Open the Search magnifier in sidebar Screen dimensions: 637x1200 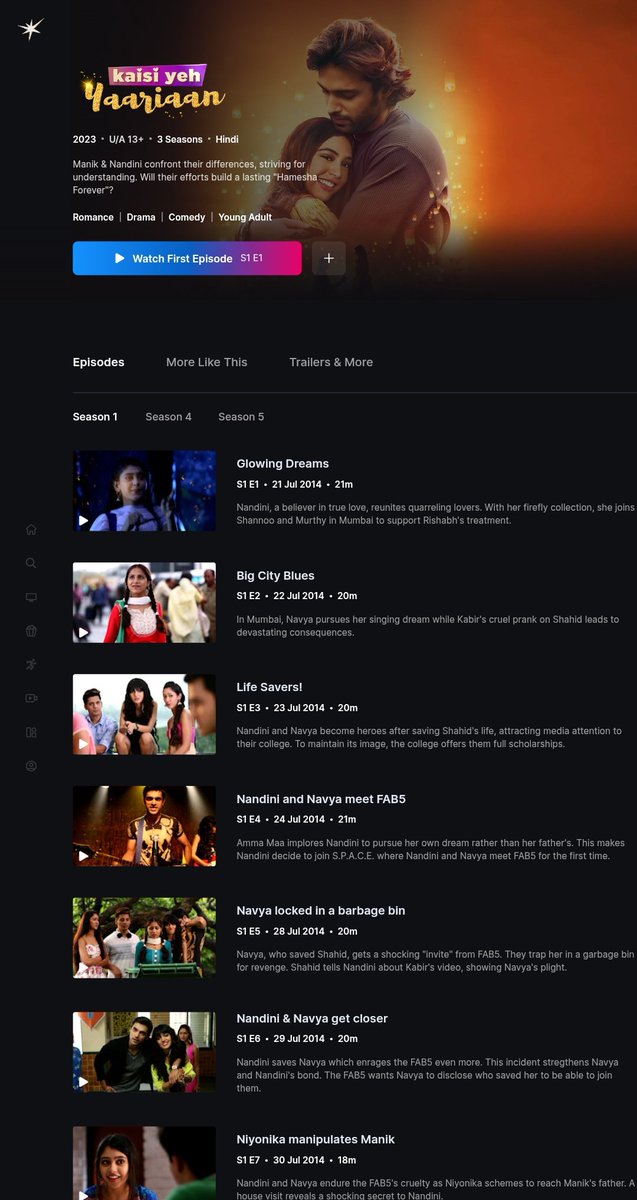click(31, 563)
